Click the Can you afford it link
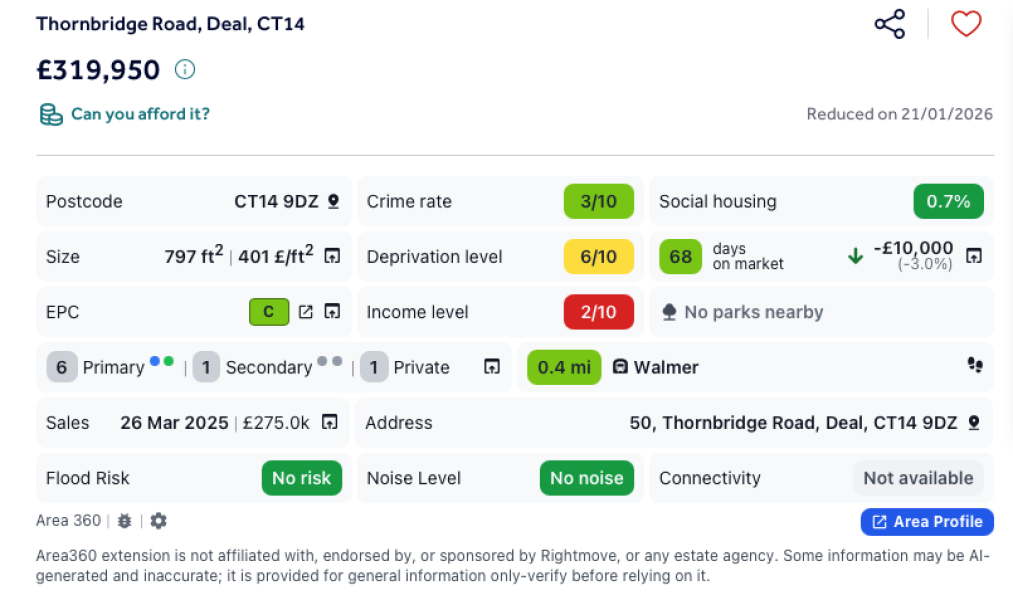 tap(138, 114)
